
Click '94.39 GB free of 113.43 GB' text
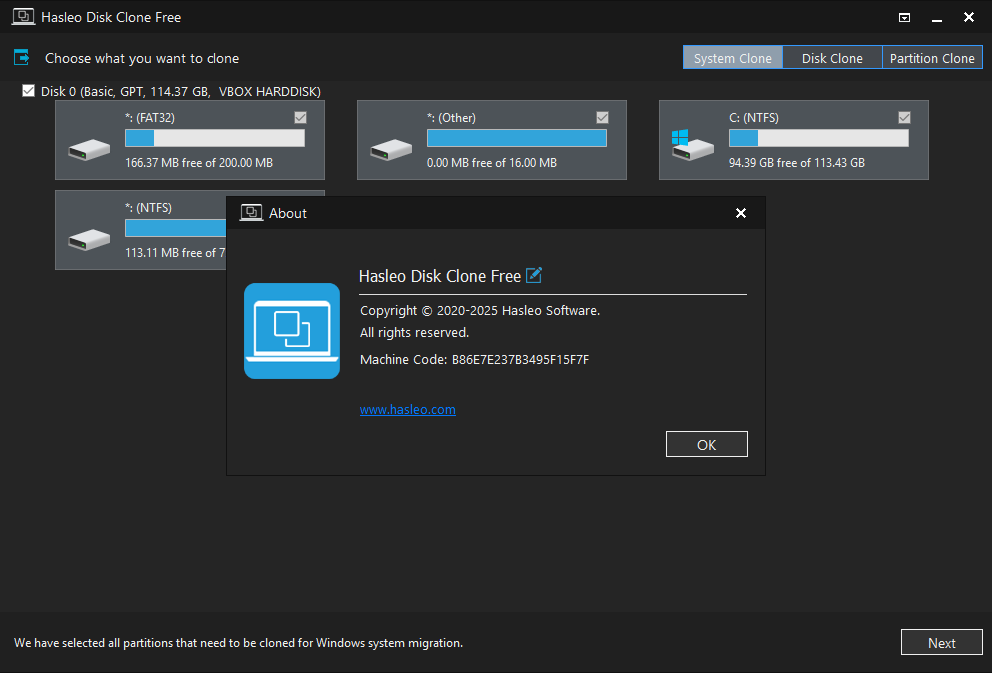tap(797, 163)
